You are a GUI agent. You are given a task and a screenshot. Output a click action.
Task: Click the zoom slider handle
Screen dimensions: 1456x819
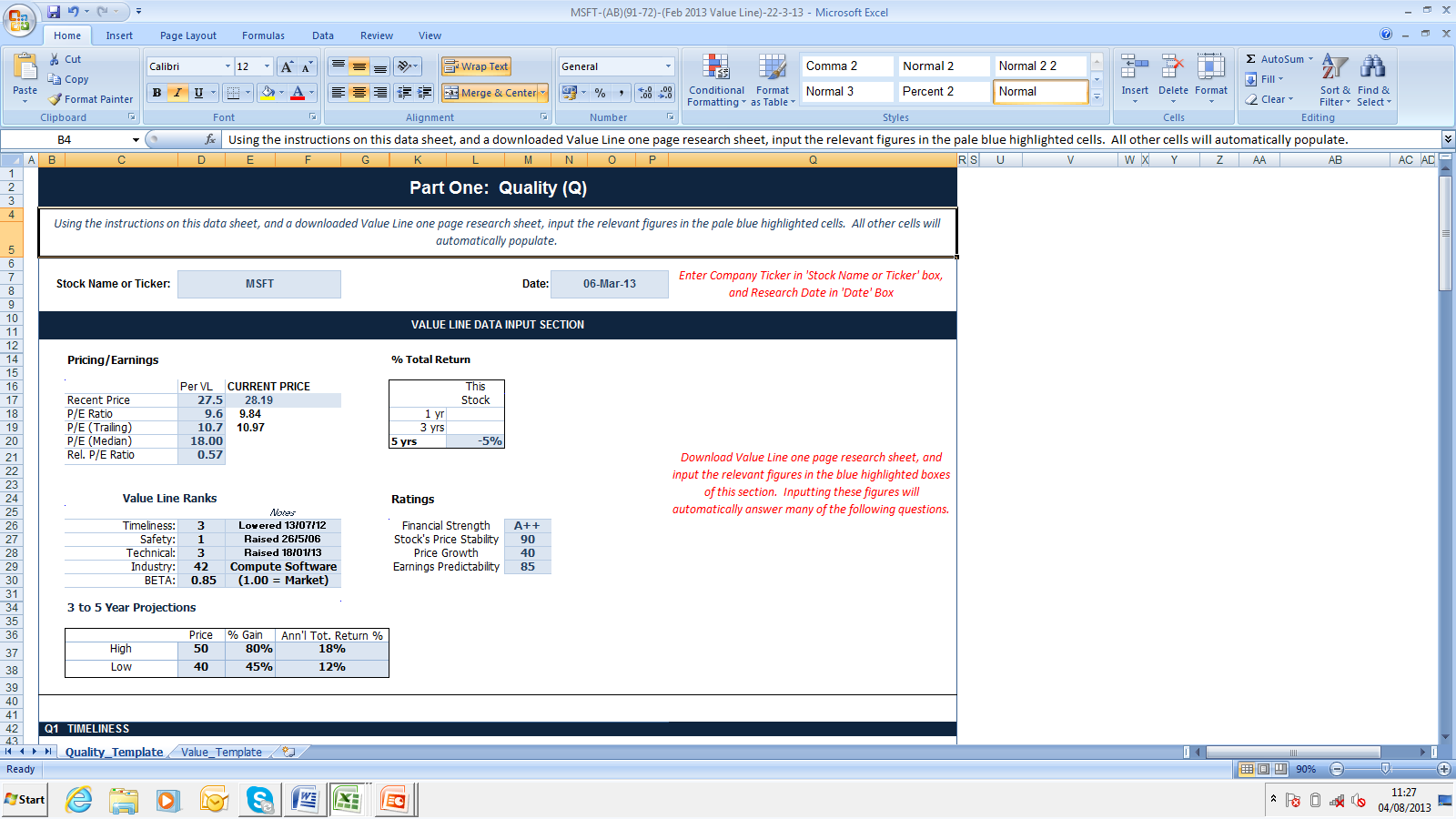(x=1385, y=769)
